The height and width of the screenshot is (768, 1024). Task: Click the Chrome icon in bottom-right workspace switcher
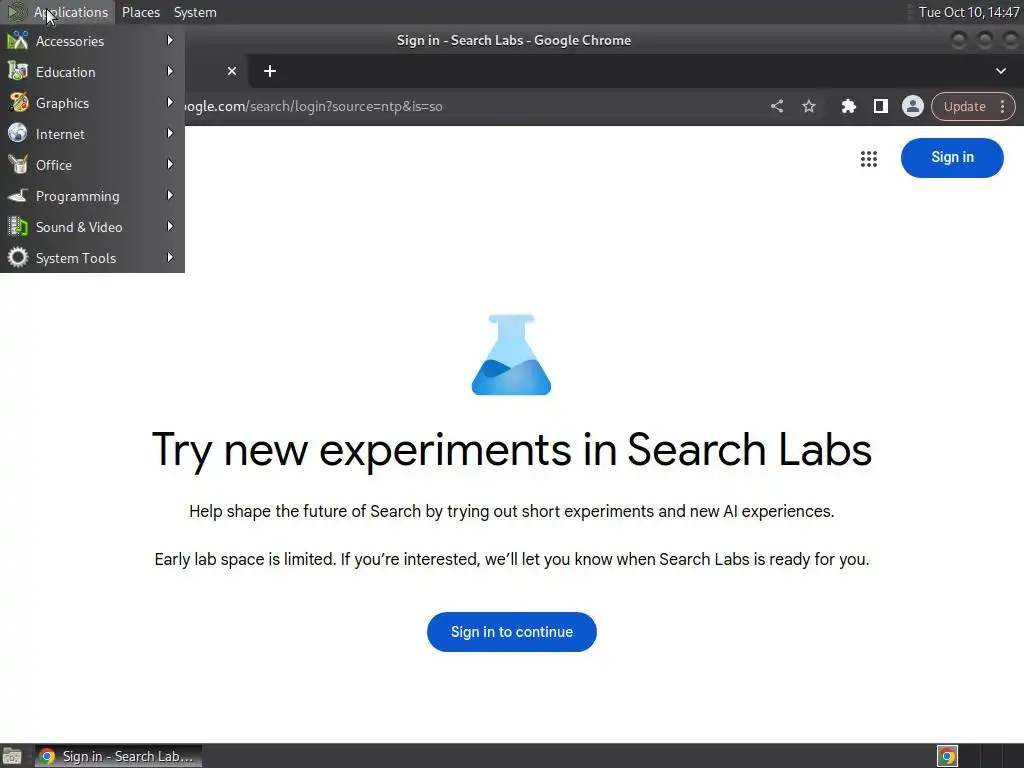(x=947, y=756)
